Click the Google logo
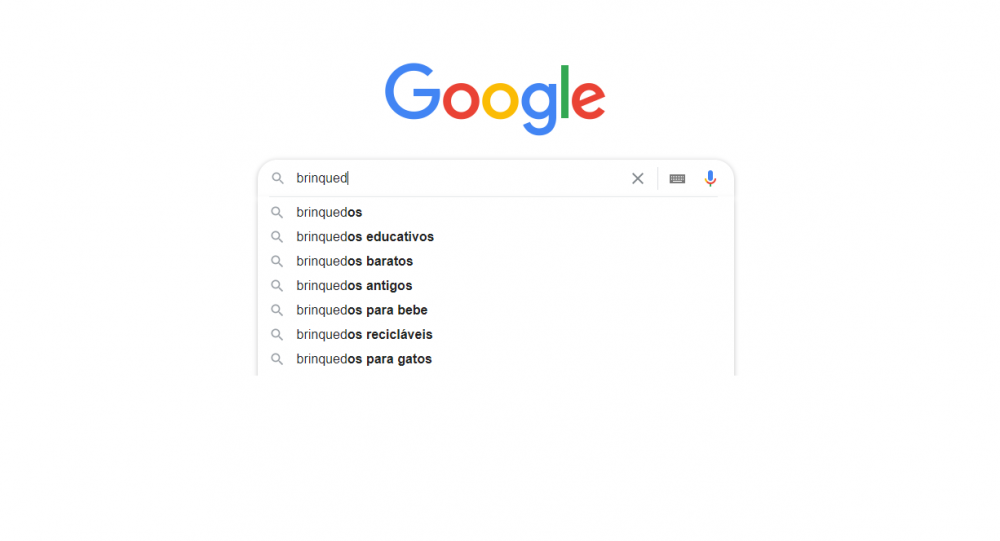Image resolution: width=1000 pixels, height=541 pixels. [495, 98]
